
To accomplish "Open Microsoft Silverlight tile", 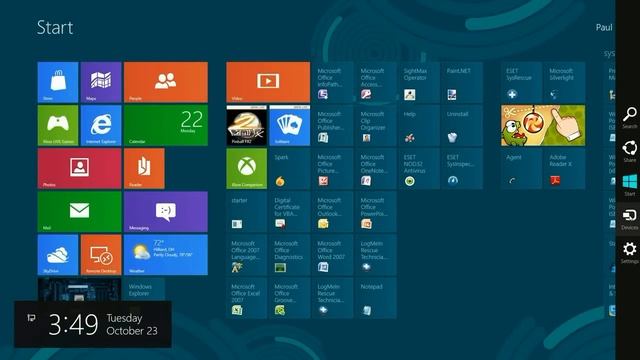I will pyautogui.click(x=564, y=82).
